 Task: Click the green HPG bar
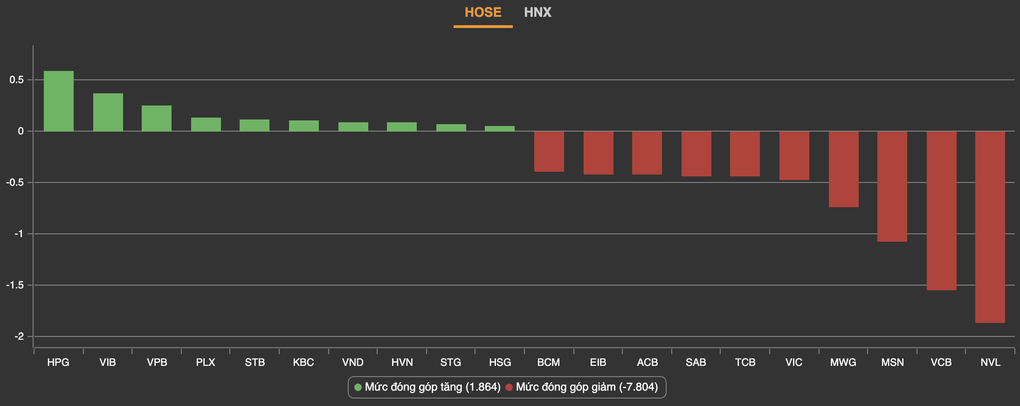pyautogui.click(x=59, y=101)
